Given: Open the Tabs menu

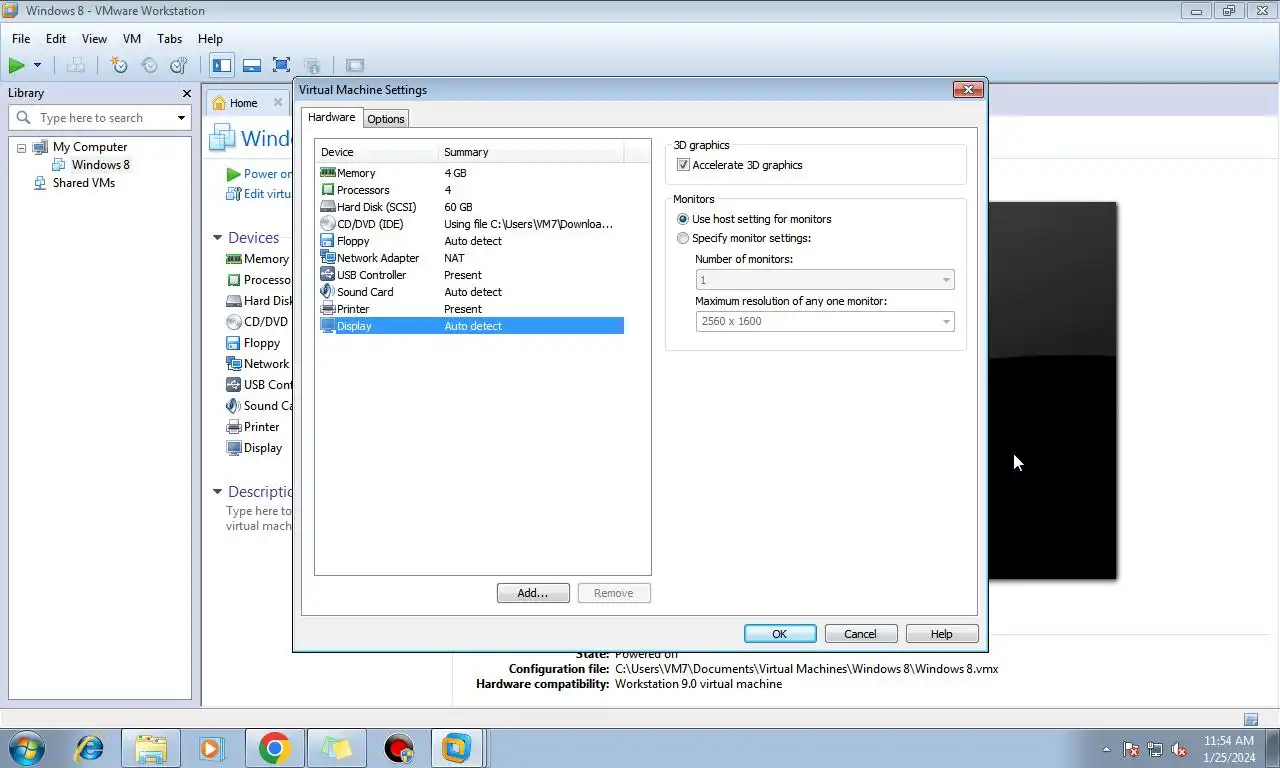Looking at the screenshot, I should 170,39.
